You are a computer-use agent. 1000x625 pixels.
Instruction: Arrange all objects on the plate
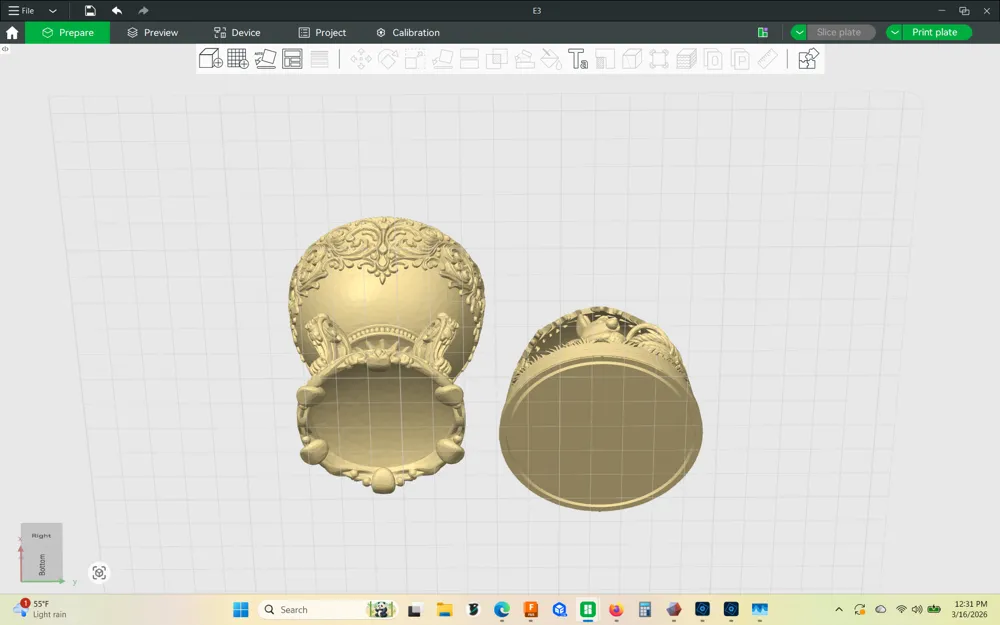coord(292,59)
